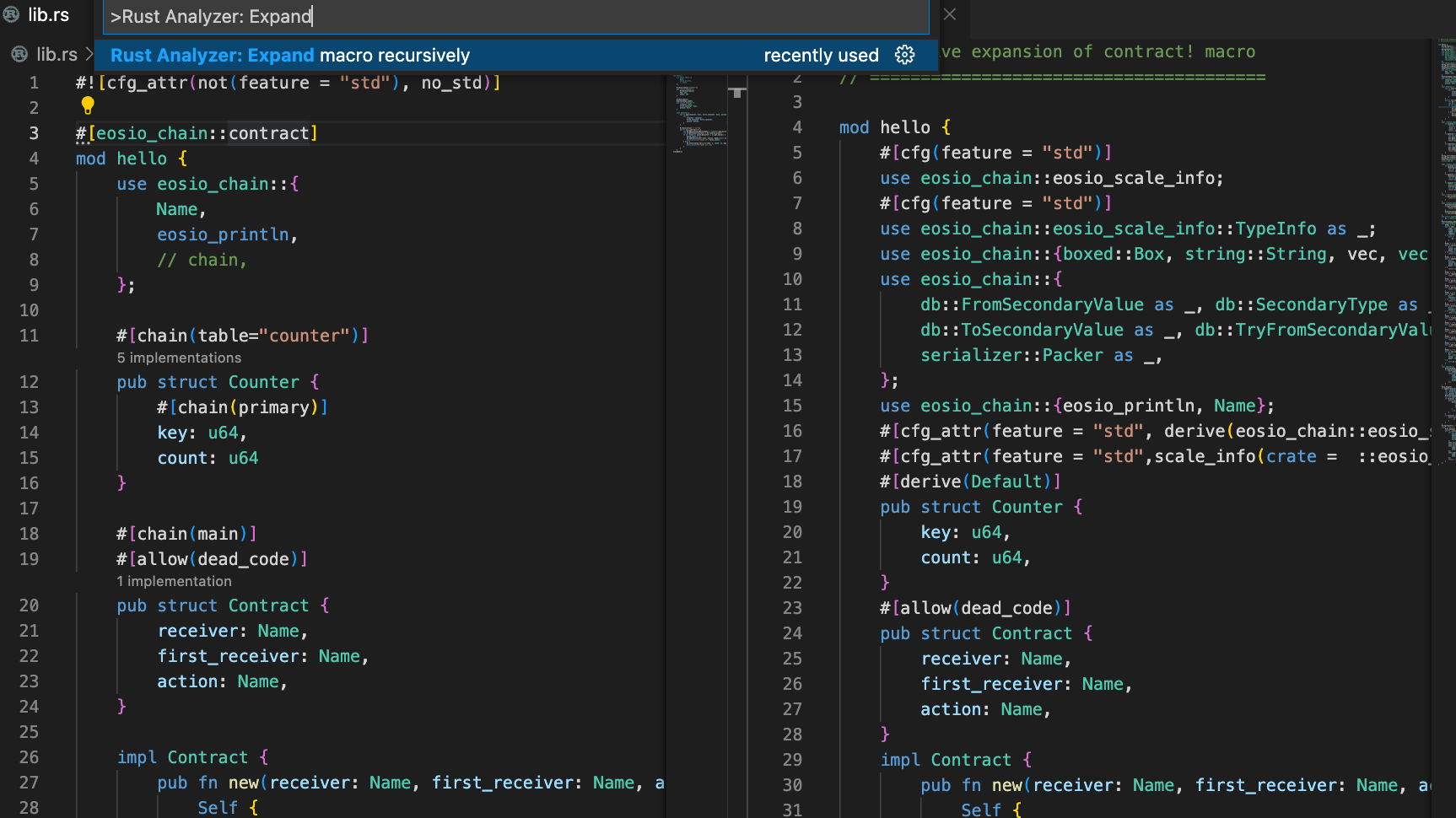Click '#[eosio_chain::contract]' attribute on line 3

197,133
